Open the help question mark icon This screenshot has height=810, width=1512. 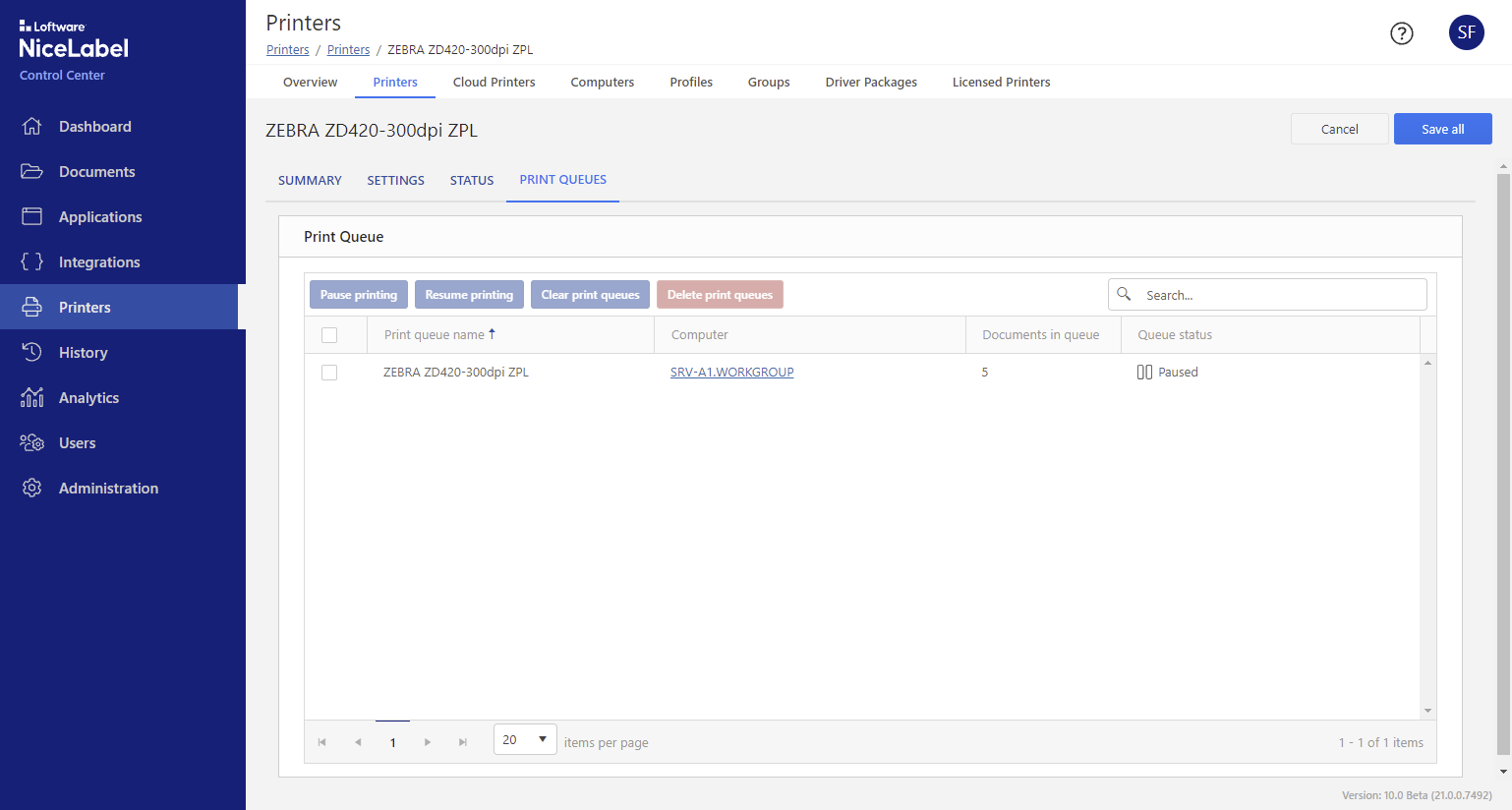point(1401,33)
